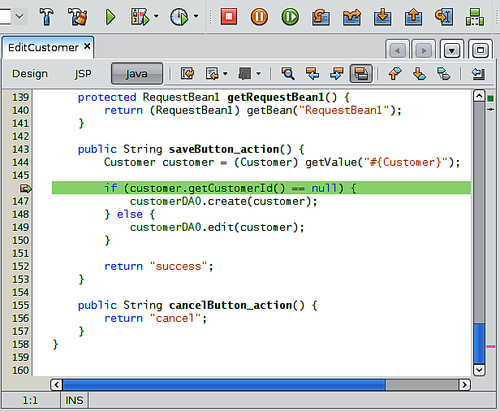Select the Java view button
The height and width of the screenshot is (412, 500).
click(137, 73)
